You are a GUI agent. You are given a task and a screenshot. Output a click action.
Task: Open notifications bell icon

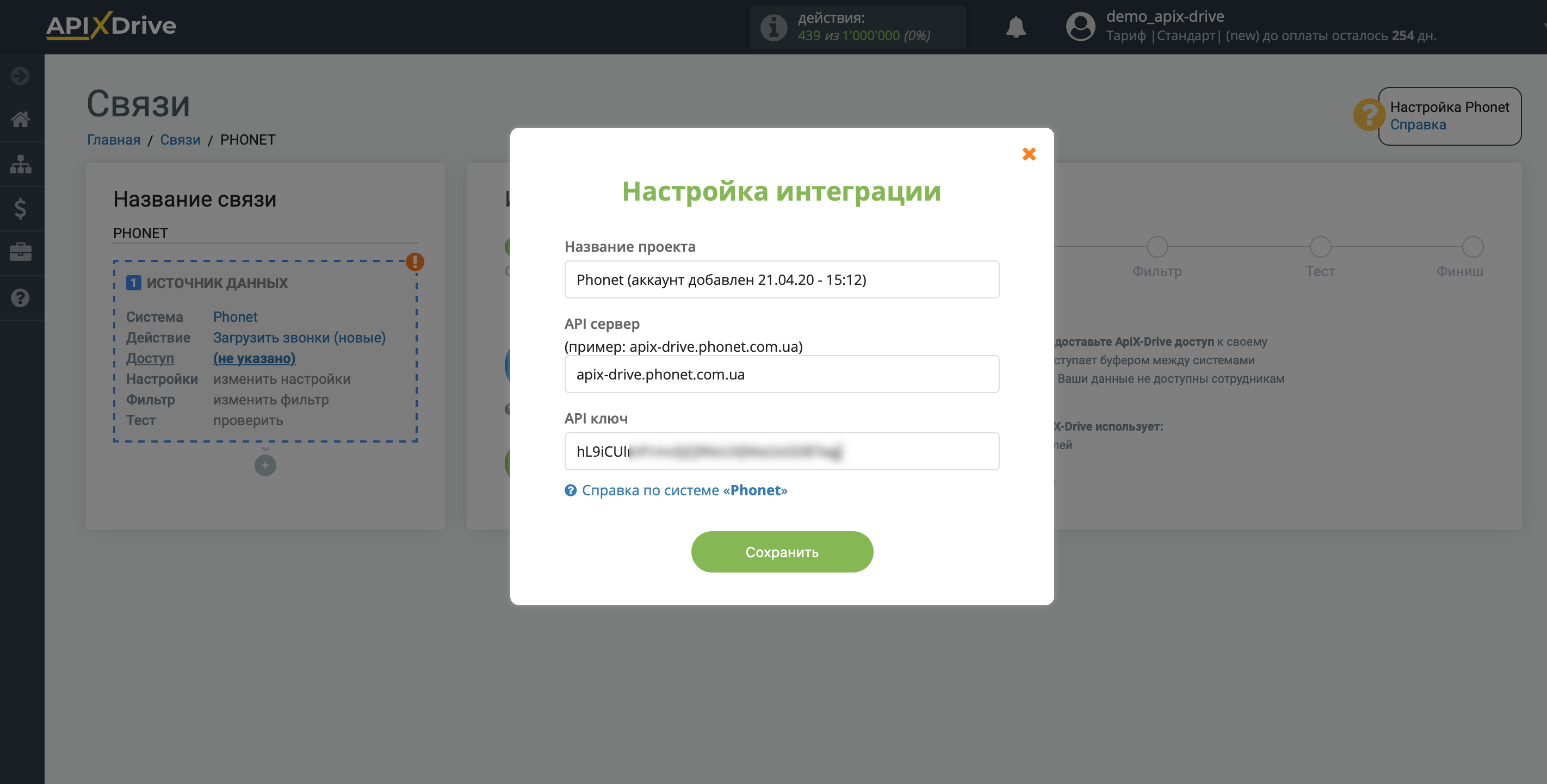(x=1016, y=27)
